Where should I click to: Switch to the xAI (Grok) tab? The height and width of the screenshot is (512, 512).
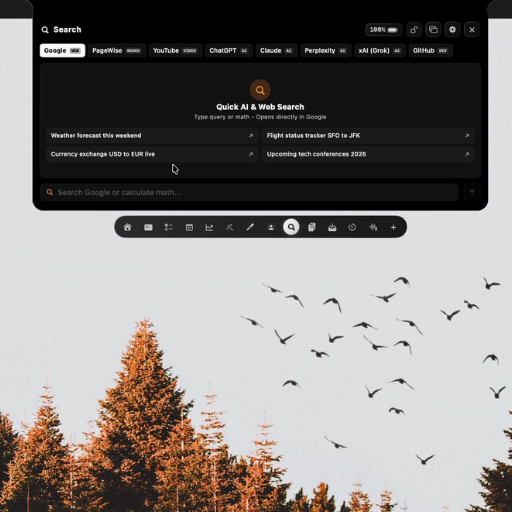(x=380, y=51)
